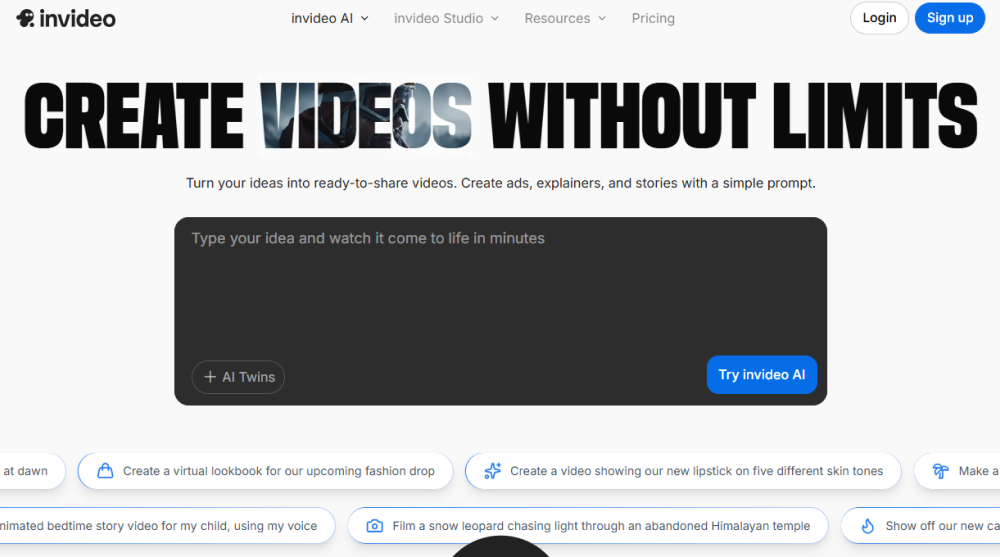Open the invideo Studio menu
The image size is (1000, 557).
coord(446,19)
